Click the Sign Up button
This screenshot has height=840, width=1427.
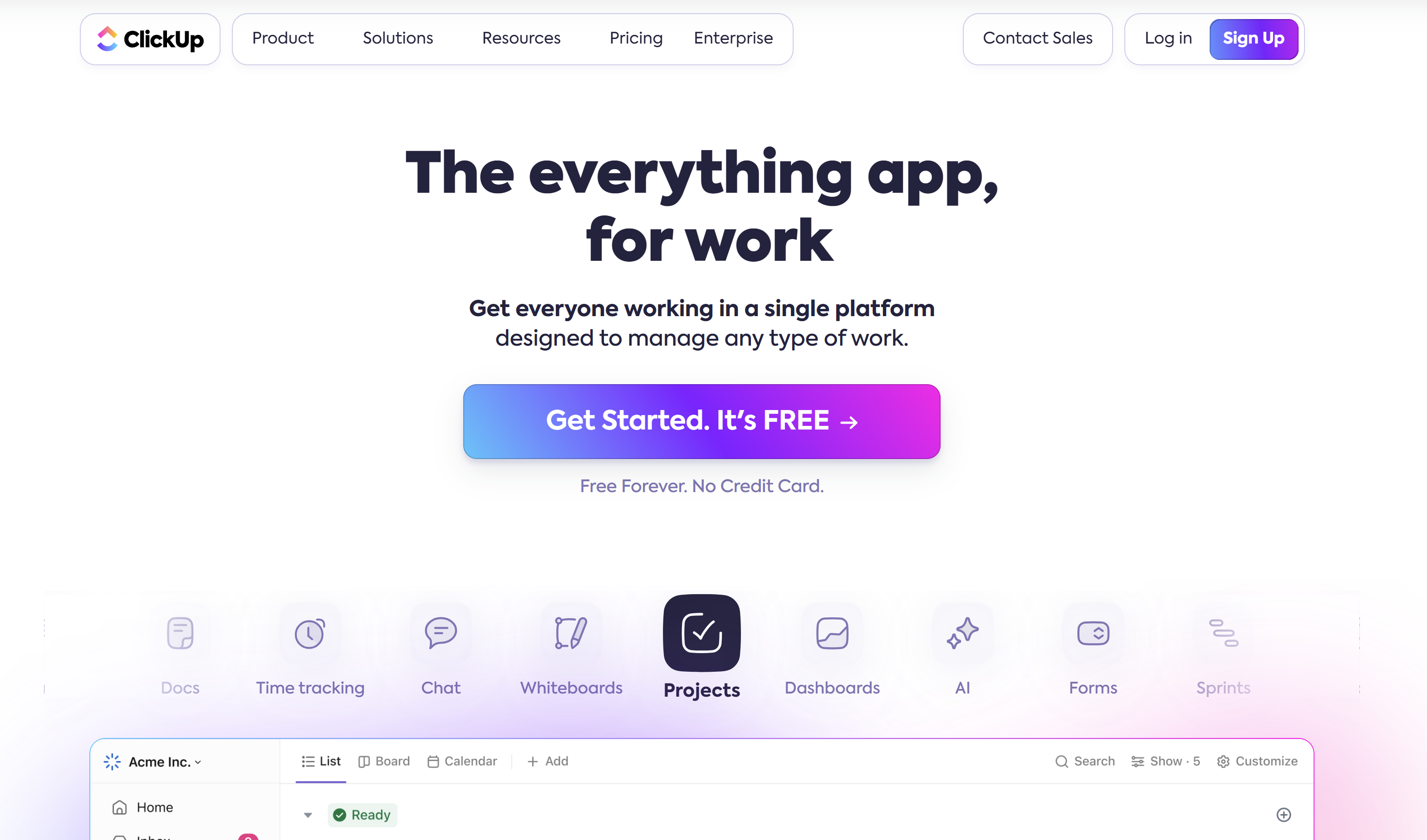pyautogui.click(x=1253, y=38)
